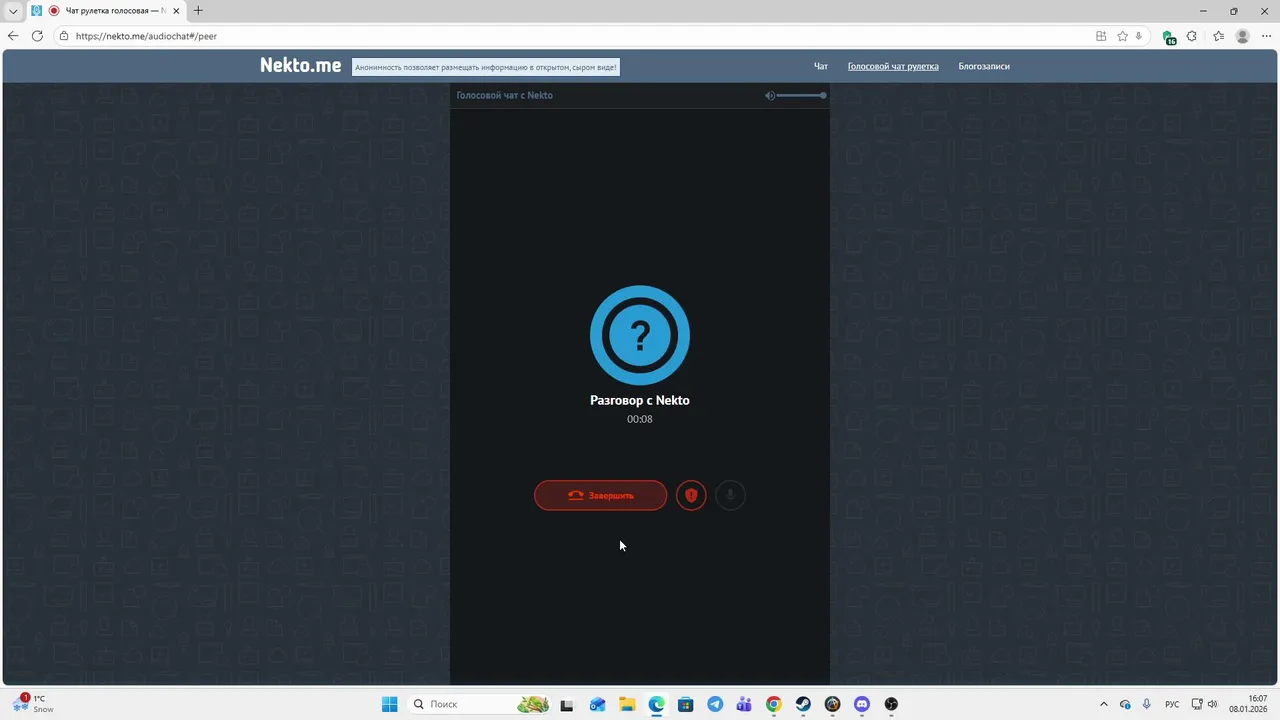1280x720 pixels.
Task: Click the anonymity slogan banner text
Action: pos(486,67)
